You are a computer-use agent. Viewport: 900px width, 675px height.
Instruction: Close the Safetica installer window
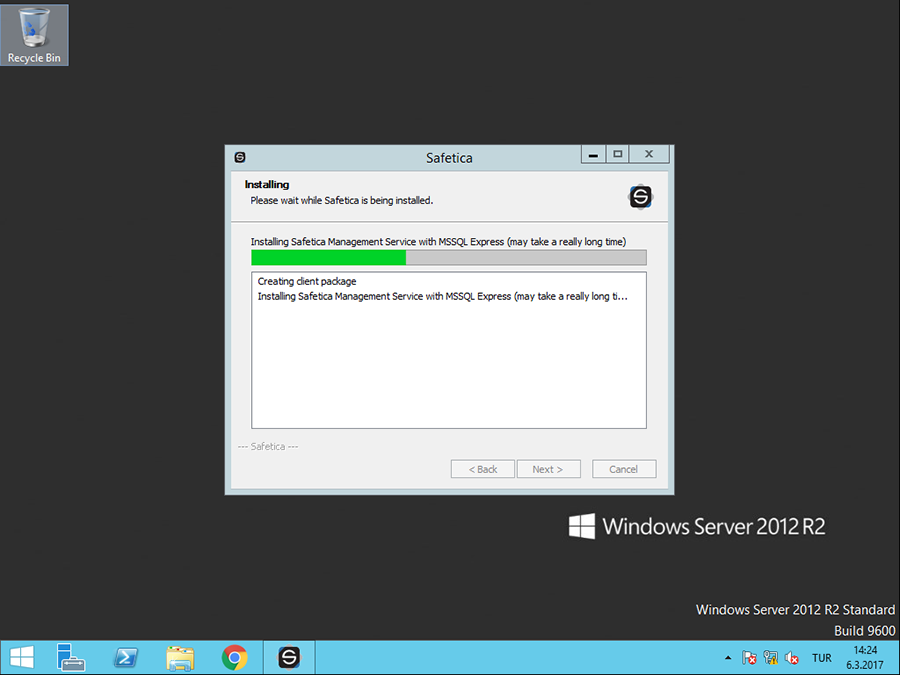point(649,154)
